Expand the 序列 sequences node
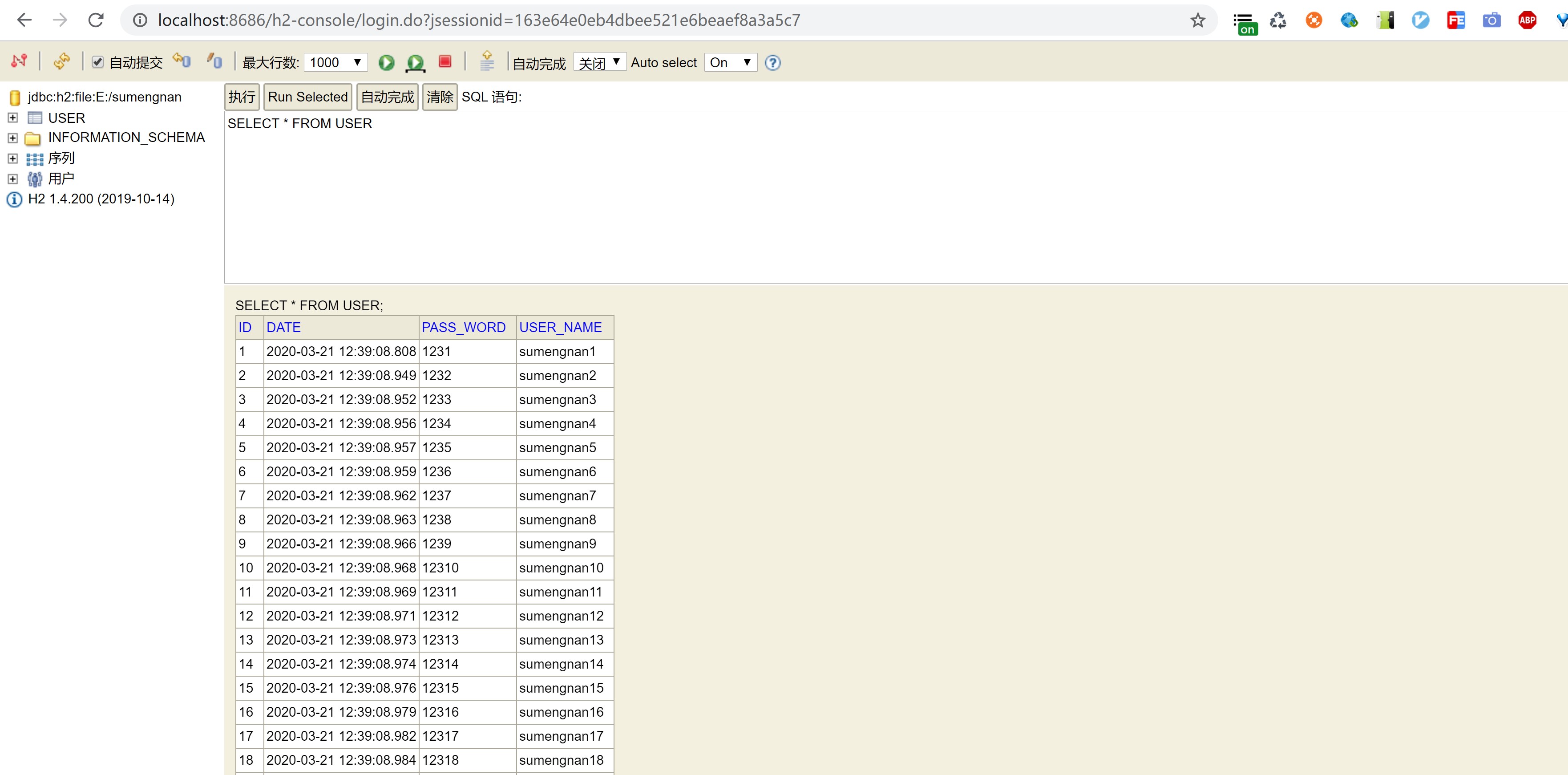 [13, 158]
